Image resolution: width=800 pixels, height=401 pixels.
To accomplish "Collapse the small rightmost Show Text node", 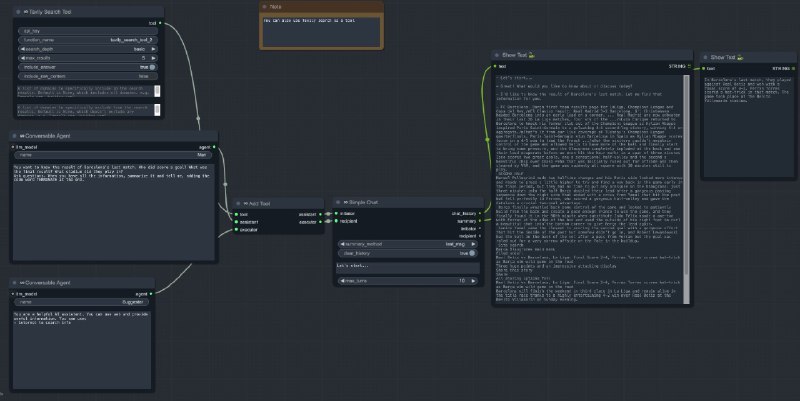I will [x=706, y=58].
